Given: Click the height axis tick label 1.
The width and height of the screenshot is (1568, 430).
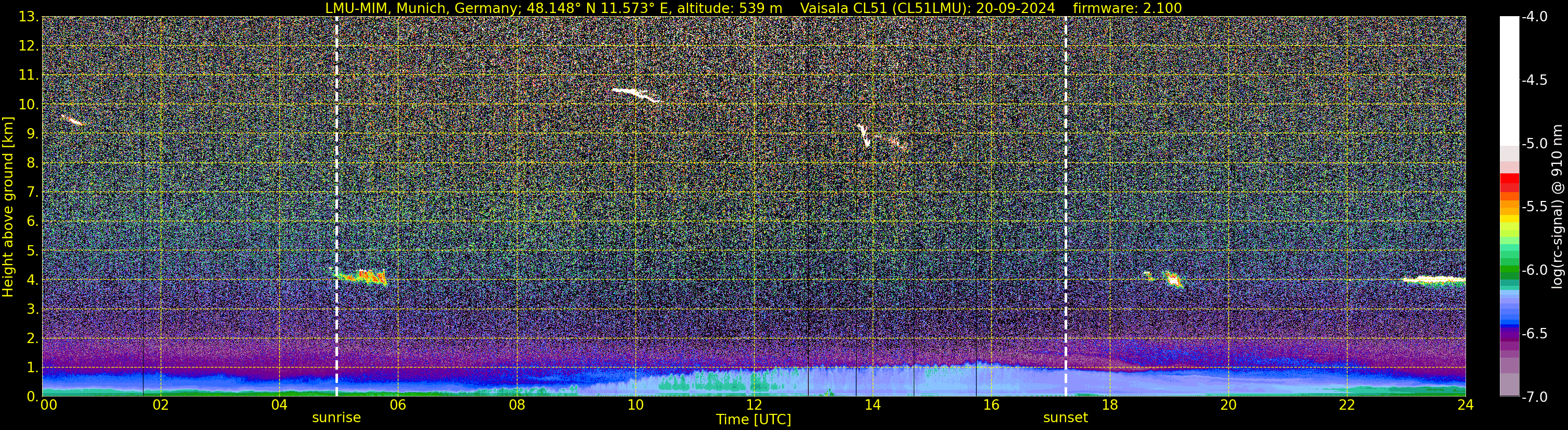Looking at the screenshot, I should 32,367.
